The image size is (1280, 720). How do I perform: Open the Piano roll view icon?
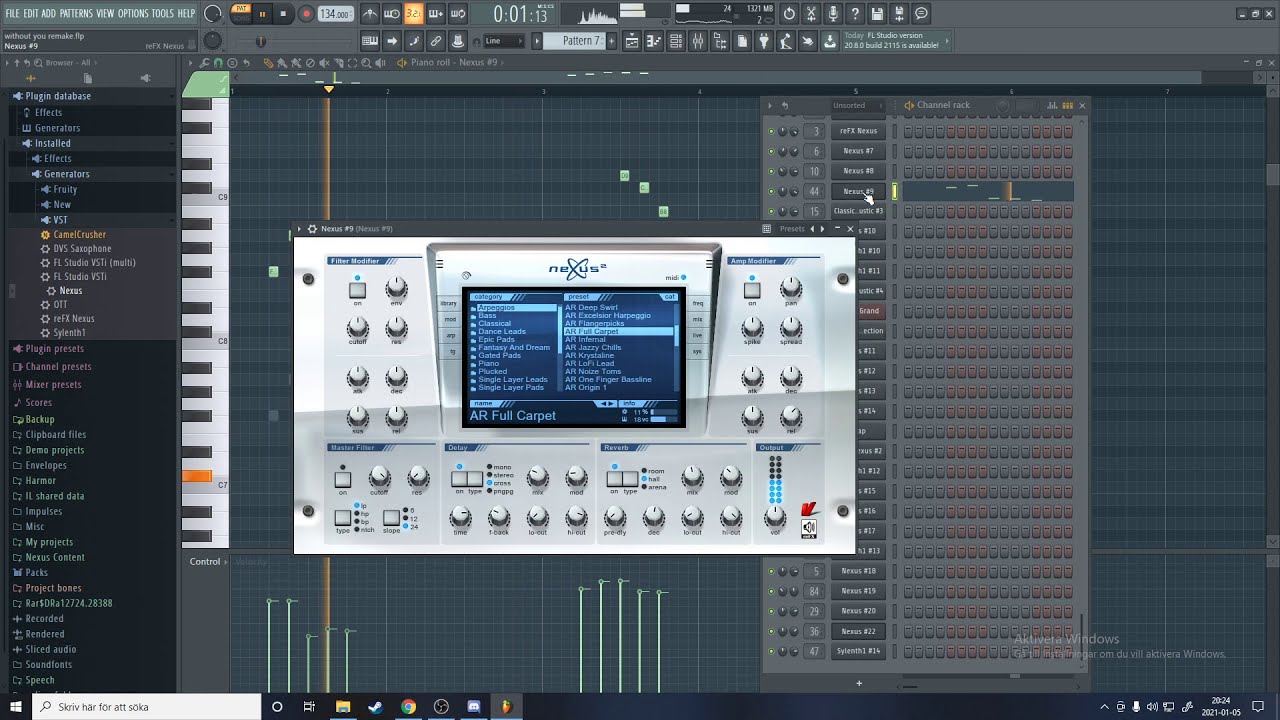[x=654, y=41]
